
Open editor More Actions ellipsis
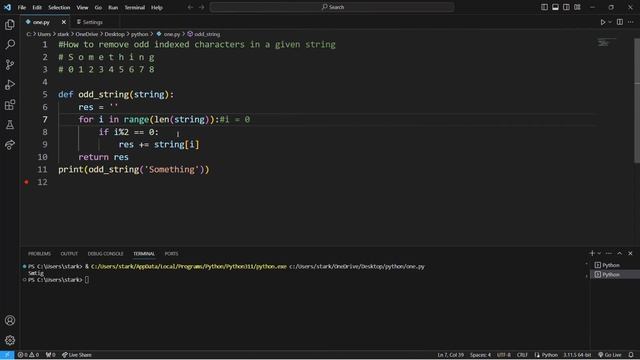click(631, 22)
